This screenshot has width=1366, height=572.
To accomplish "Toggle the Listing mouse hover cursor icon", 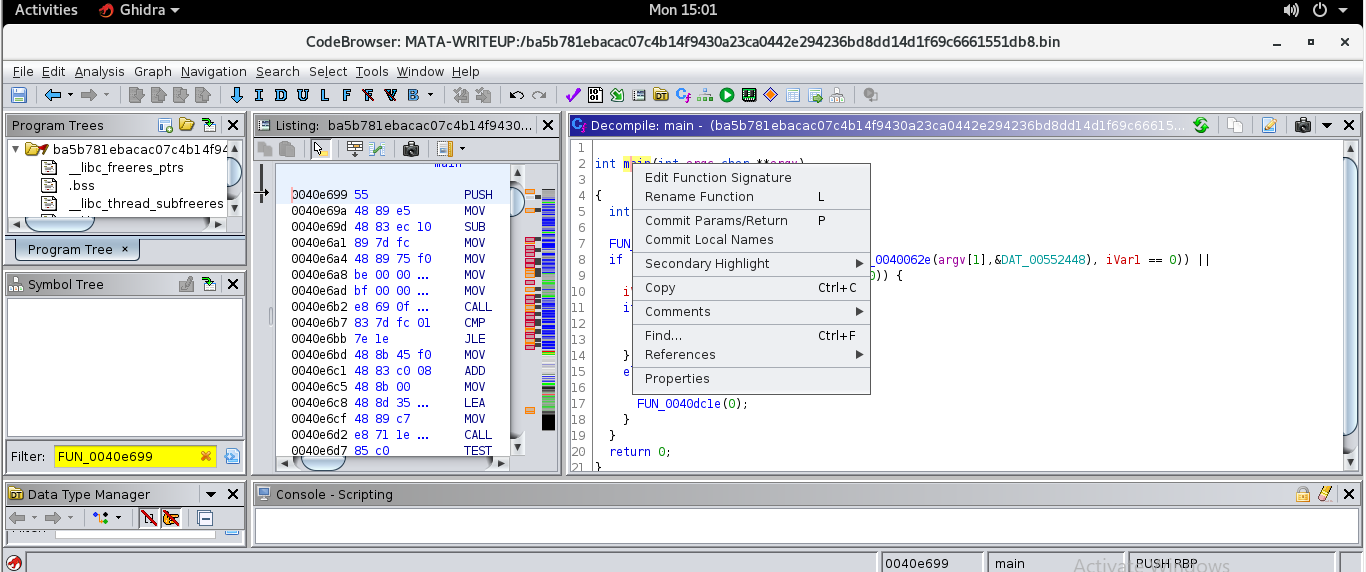I will [320, 149].
